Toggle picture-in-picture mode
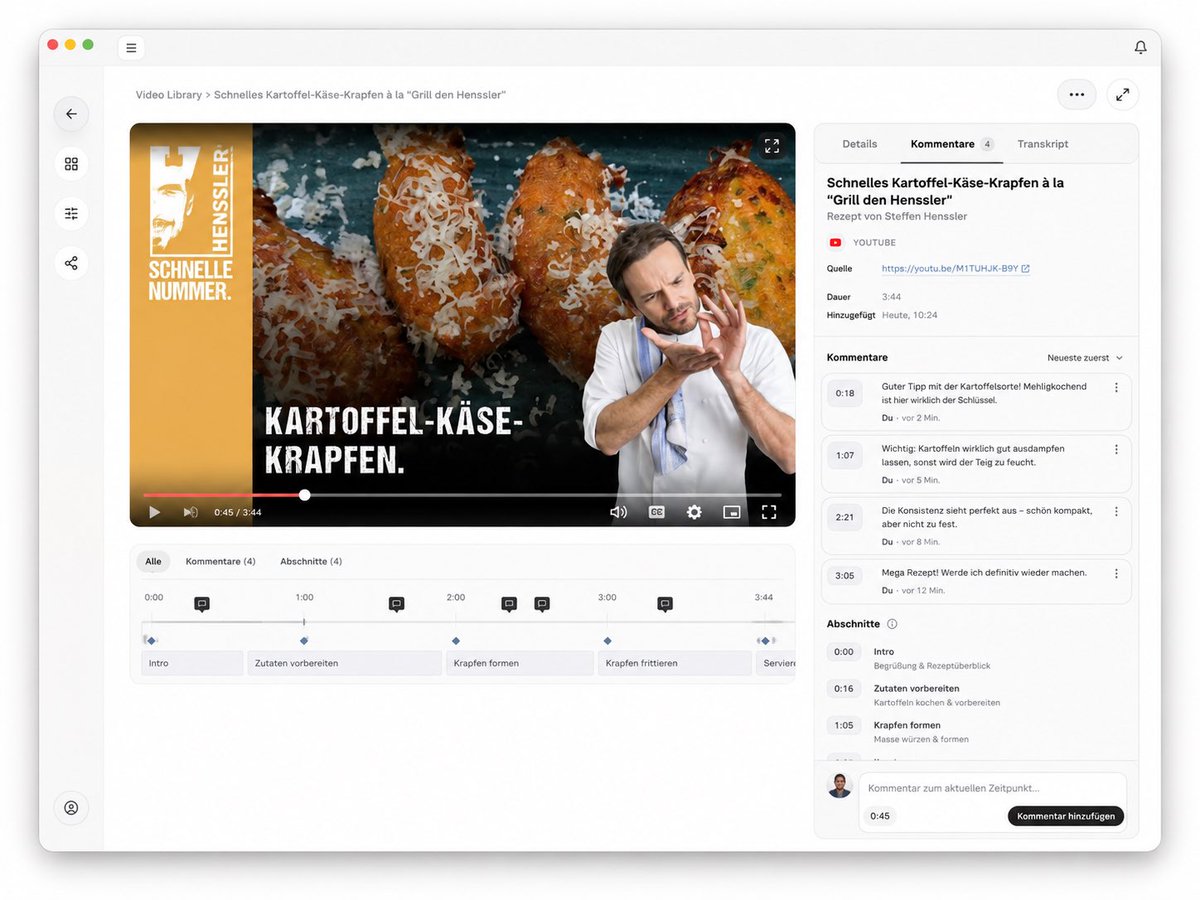The image size is (1200, 900). 732,512
